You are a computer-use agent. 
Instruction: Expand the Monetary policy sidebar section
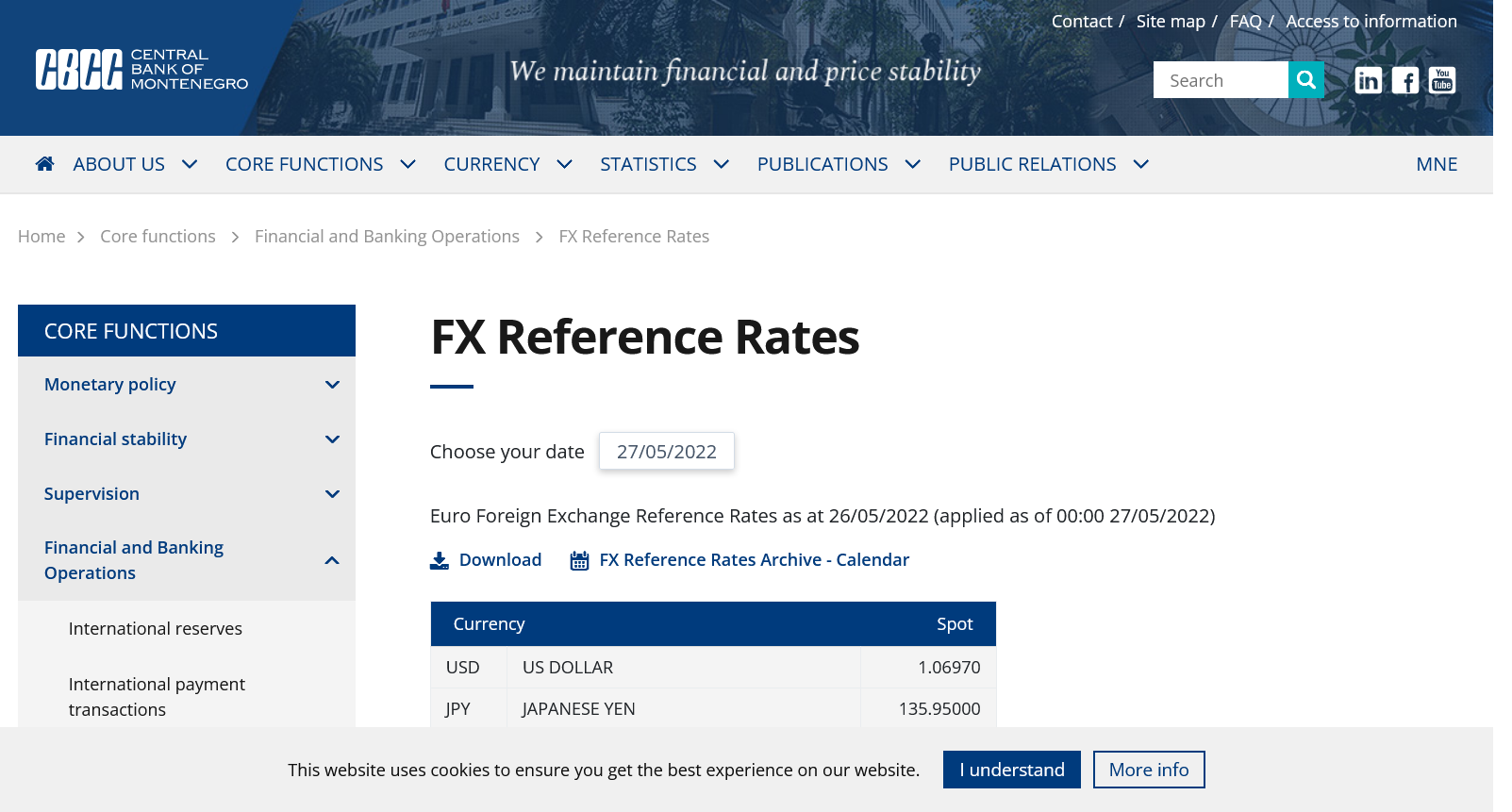point(332,385)
